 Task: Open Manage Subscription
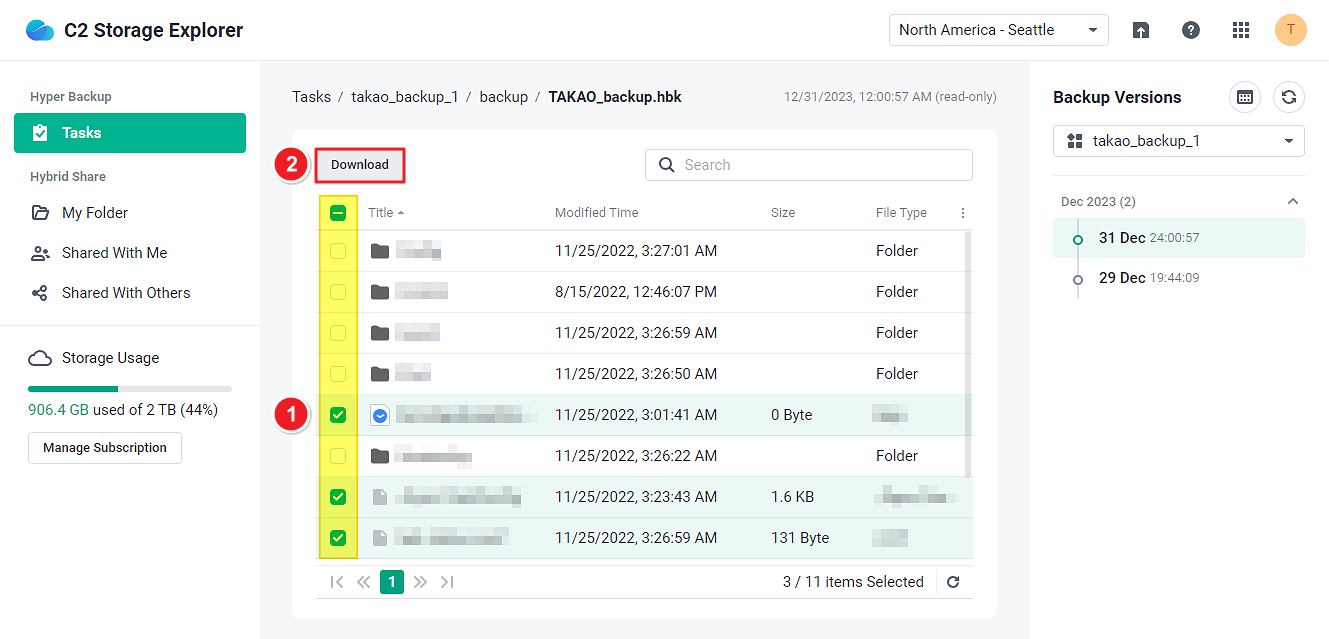click(104, 448)
